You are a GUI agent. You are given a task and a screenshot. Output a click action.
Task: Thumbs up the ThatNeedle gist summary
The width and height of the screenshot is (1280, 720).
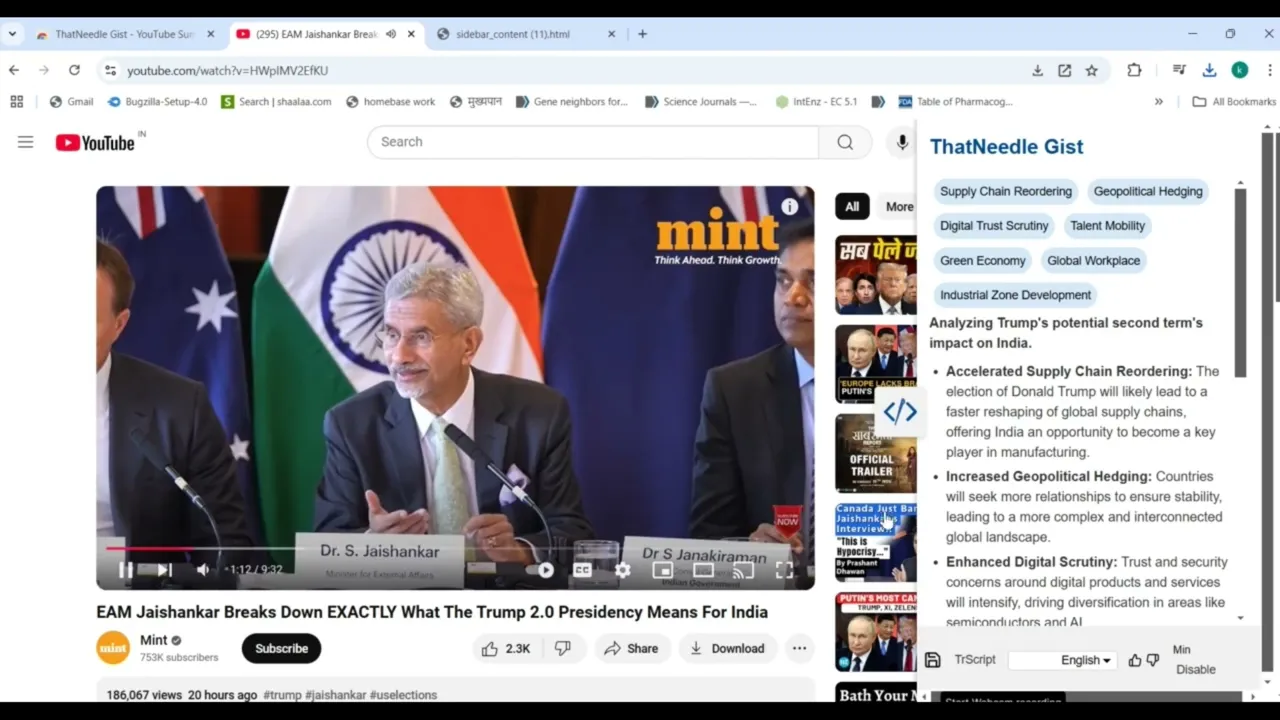(x=1135, y=660)
